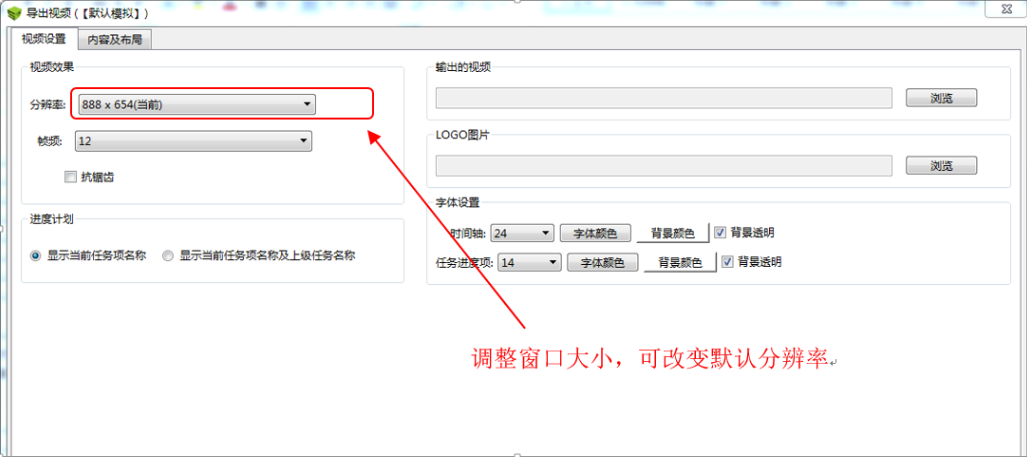This screenshot has width=1027, height=458.
Task: Open the 时间轴 font size dropdown
Action: pyautogui.click(x=523, y=233)
